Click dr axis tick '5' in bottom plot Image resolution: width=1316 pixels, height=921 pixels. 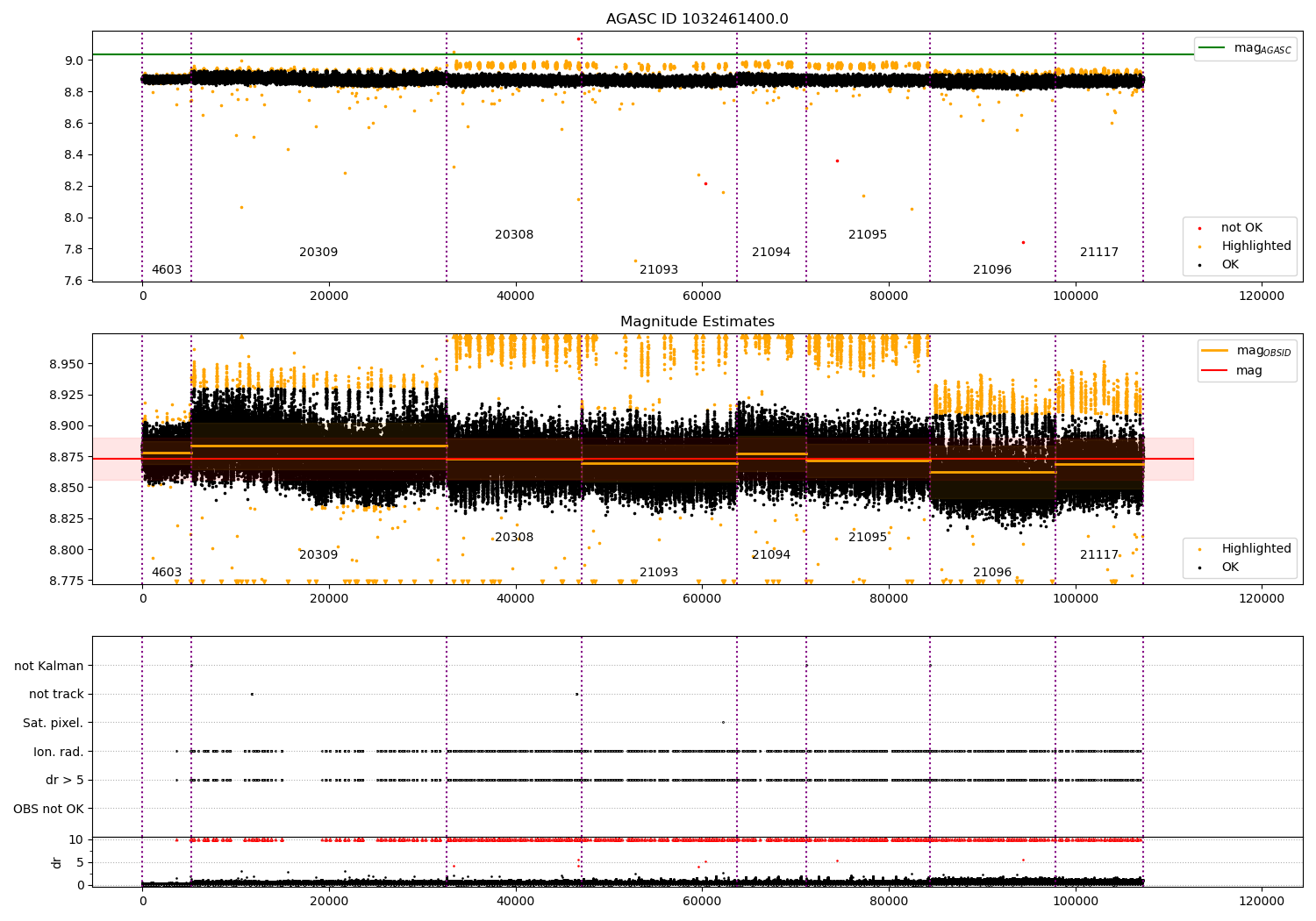click(81, 863)
